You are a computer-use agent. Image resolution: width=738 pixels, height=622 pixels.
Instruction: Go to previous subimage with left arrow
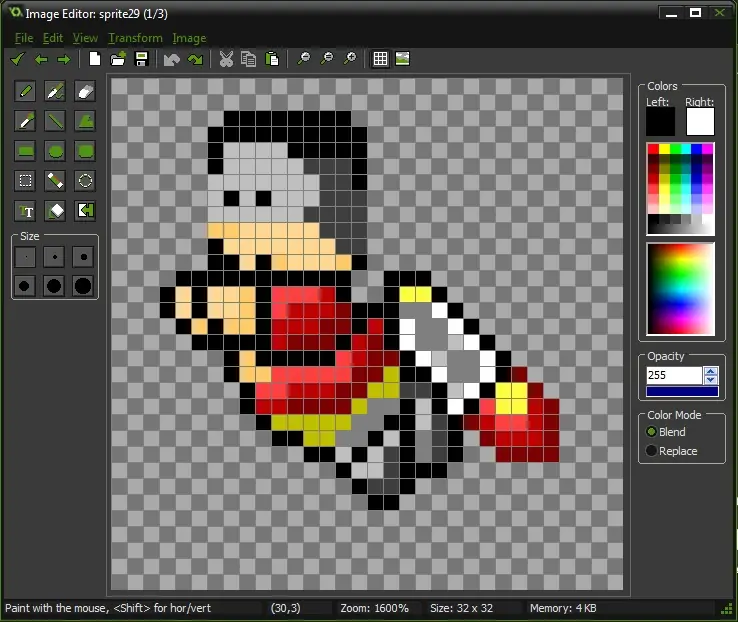[x=41, y=59]
